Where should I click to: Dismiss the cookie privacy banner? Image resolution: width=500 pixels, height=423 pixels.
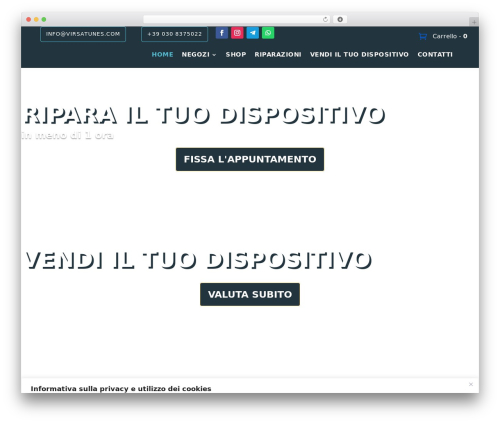471,384
